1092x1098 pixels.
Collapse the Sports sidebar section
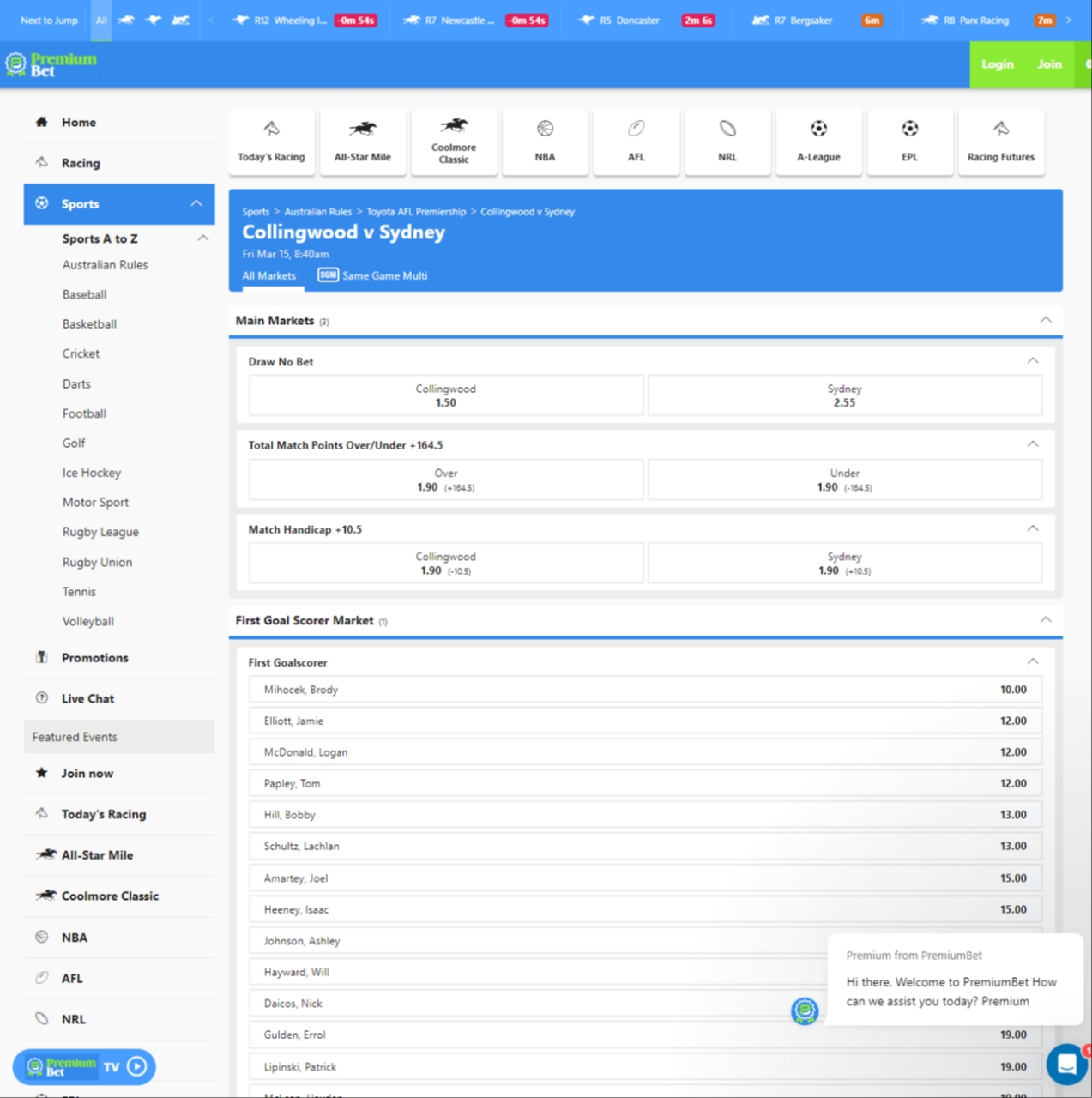196,203
